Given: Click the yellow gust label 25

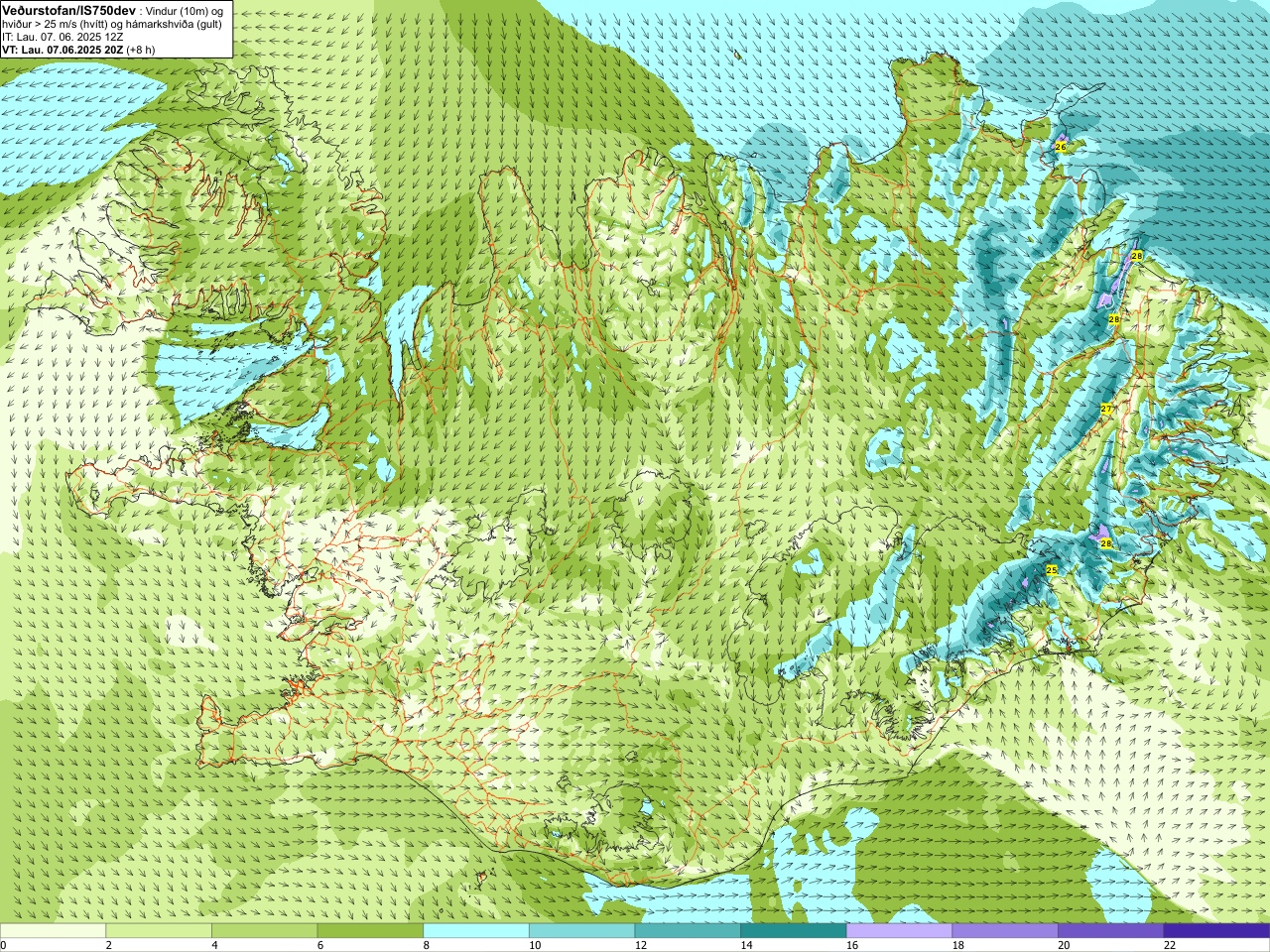Looking at the screenshot, I should (1052, 570).
